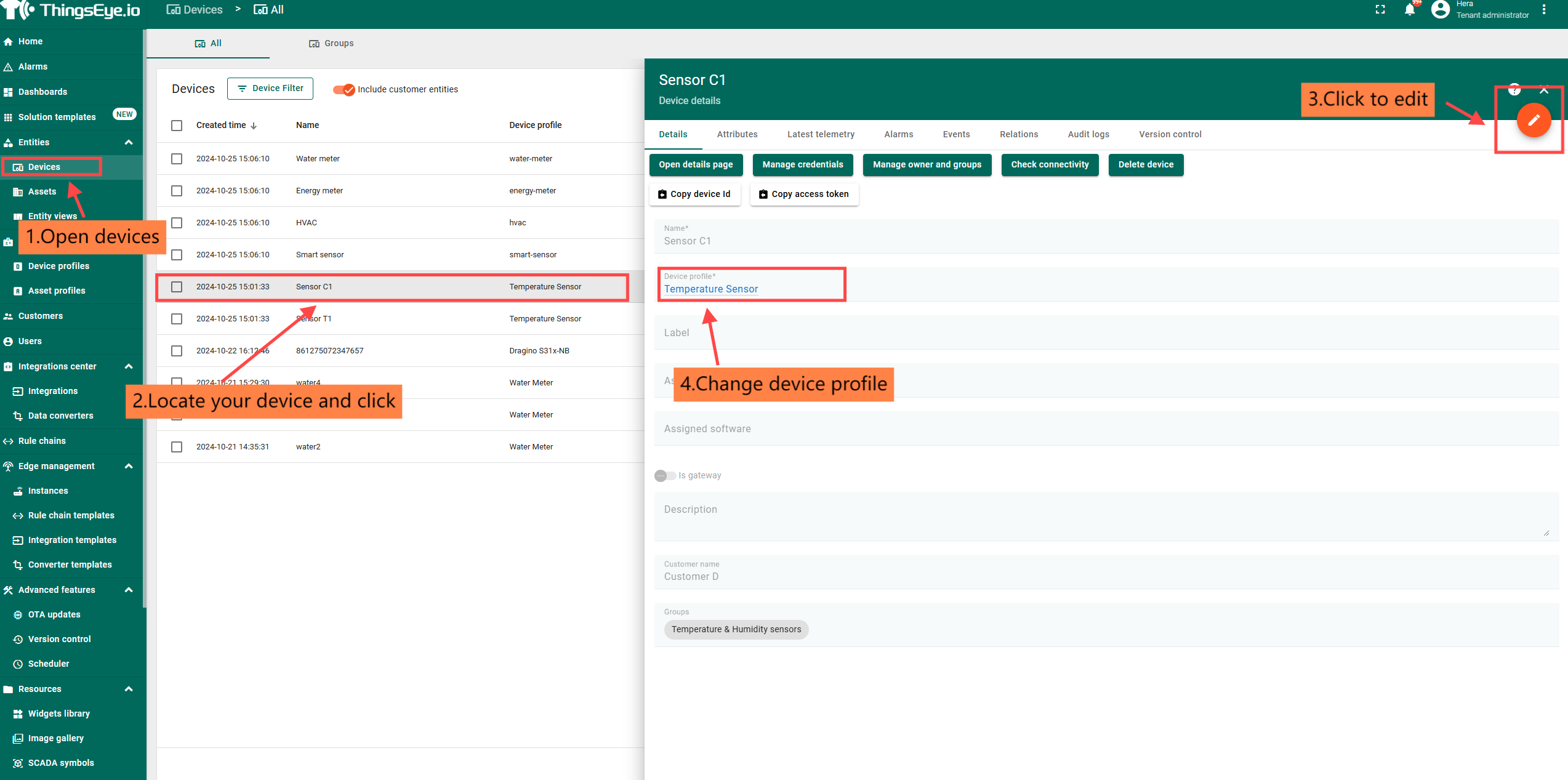This screenshot has height=780, width=1568.
Task: Check the Water meter row checkbox
Action: (x=177, y=159)
